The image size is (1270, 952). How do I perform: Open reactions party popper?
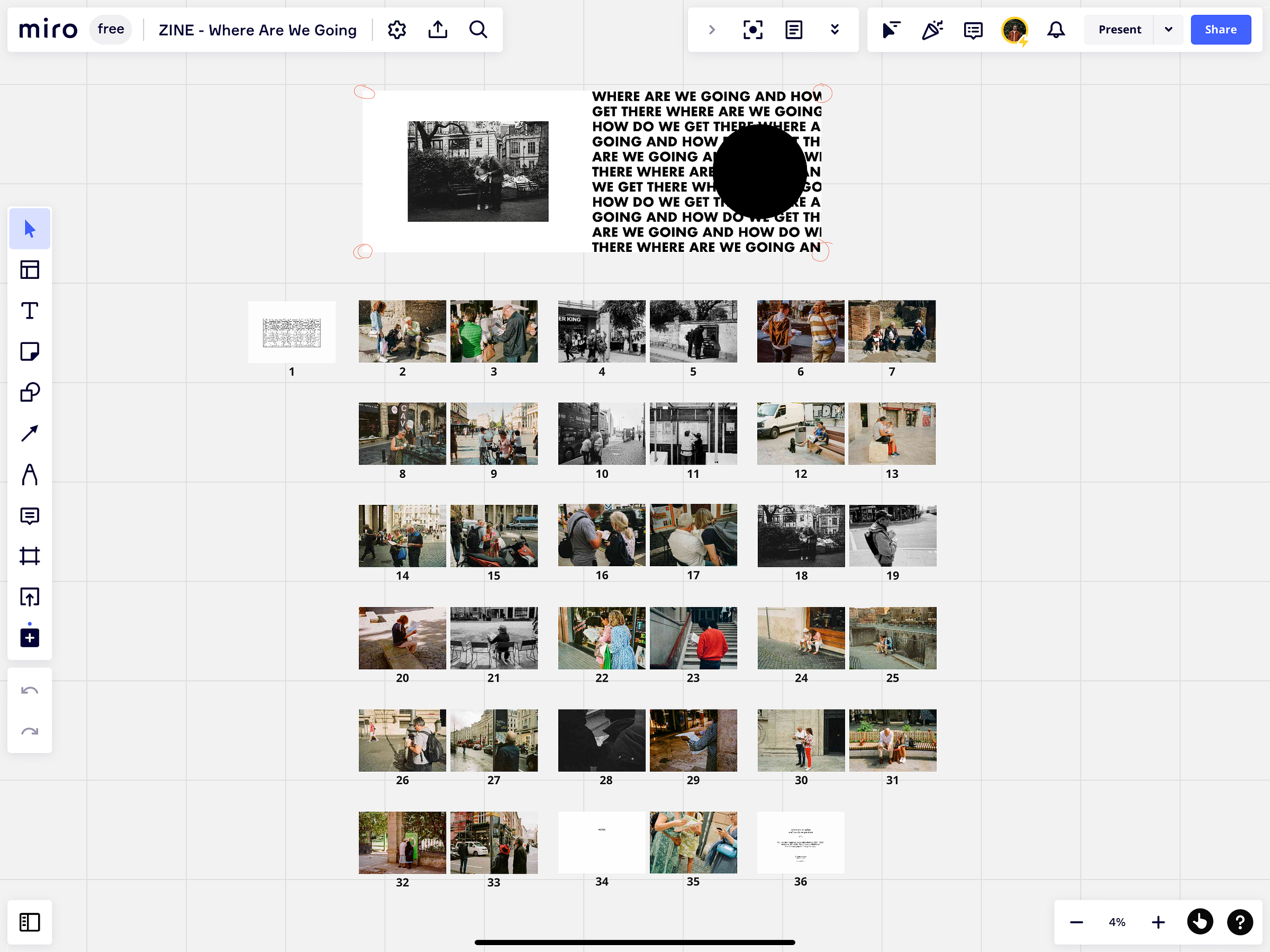pos(932,30)
